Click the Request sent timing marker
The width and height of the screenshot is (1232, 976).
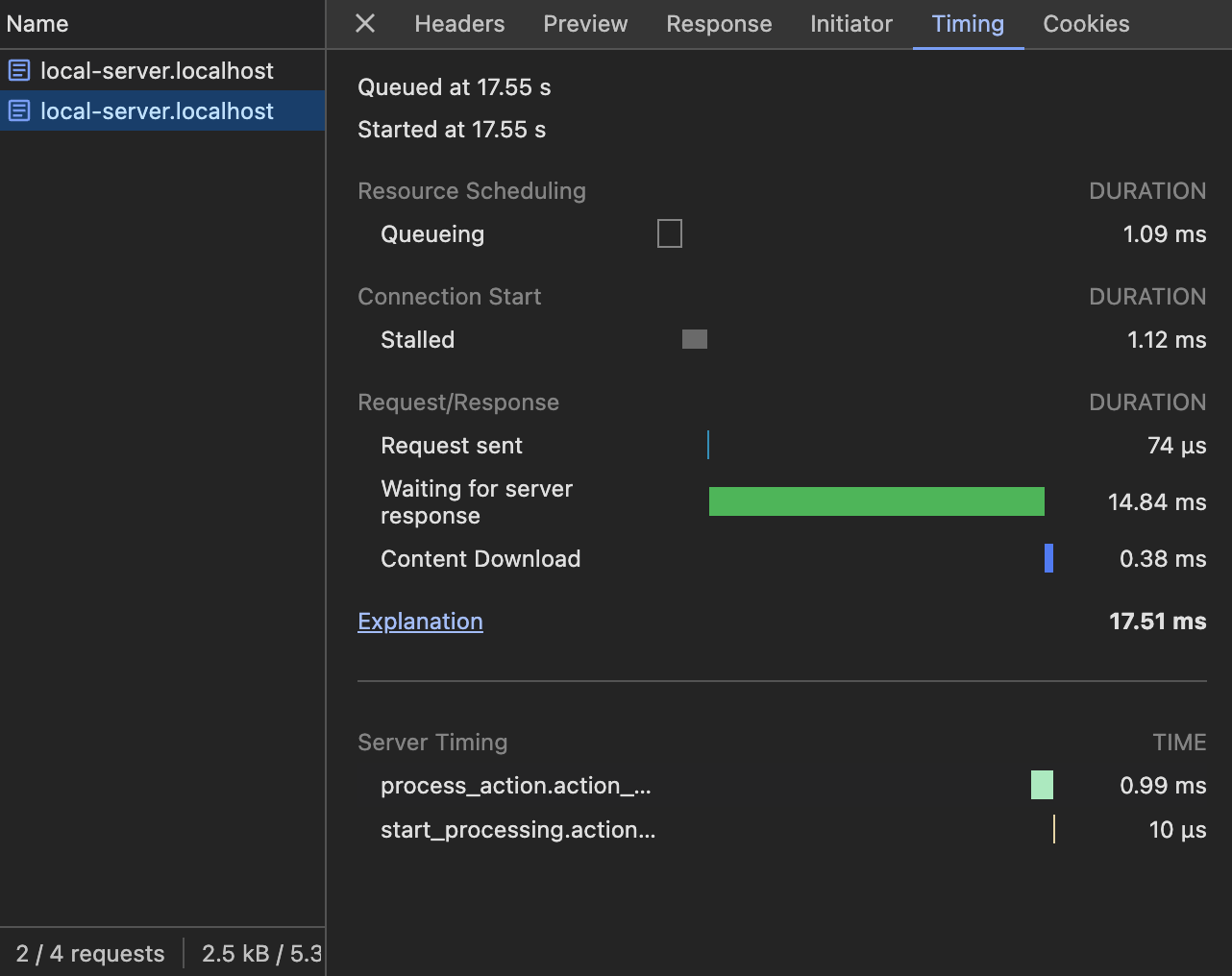(x=708, y=445)
